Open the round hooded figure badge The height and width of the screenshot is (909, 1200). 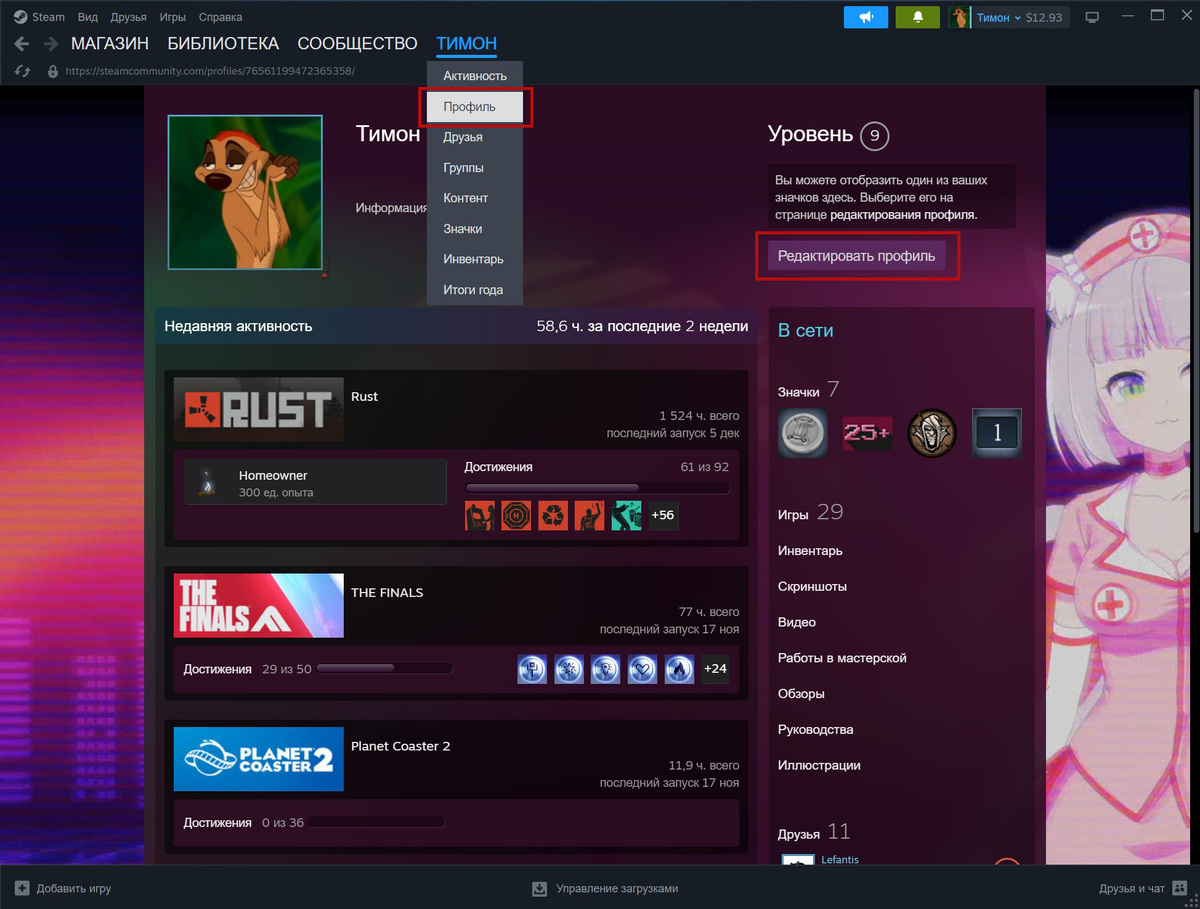(932, 433)
